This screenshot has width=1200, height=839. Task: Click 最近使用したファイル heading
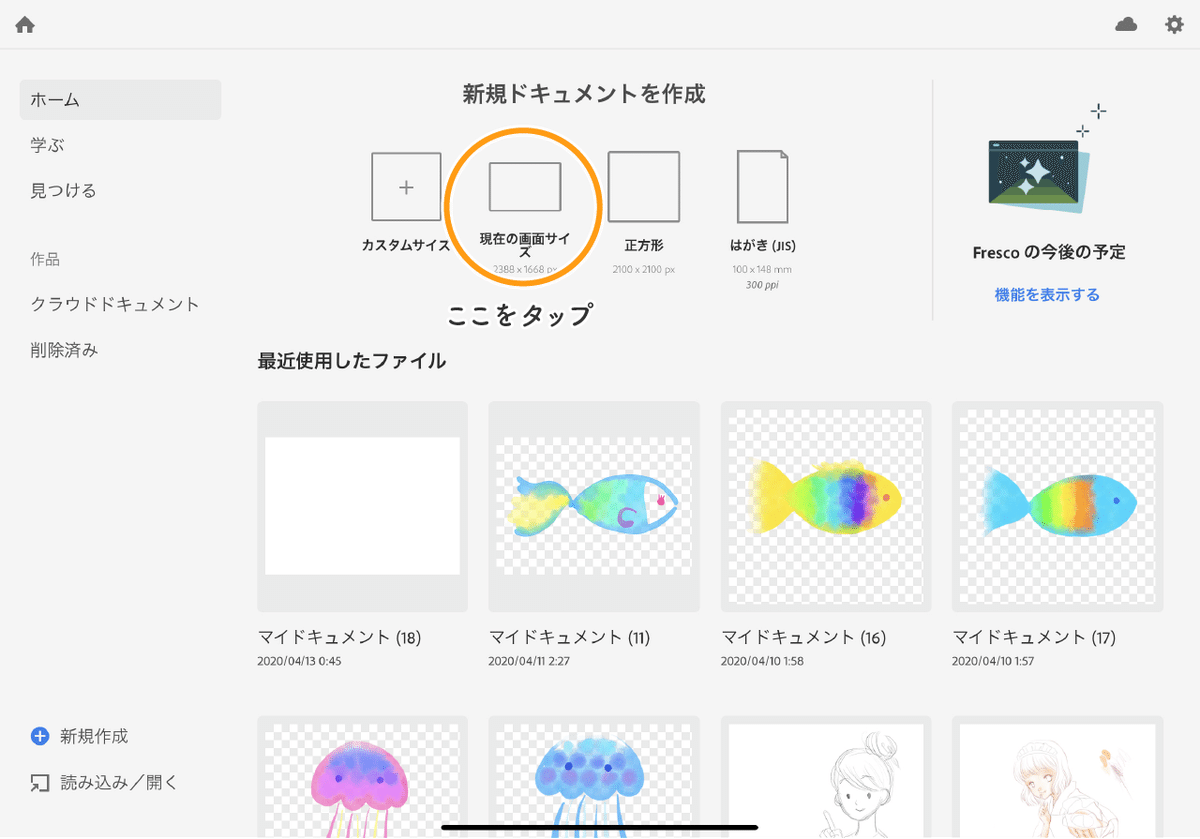[x=351, y=361]
